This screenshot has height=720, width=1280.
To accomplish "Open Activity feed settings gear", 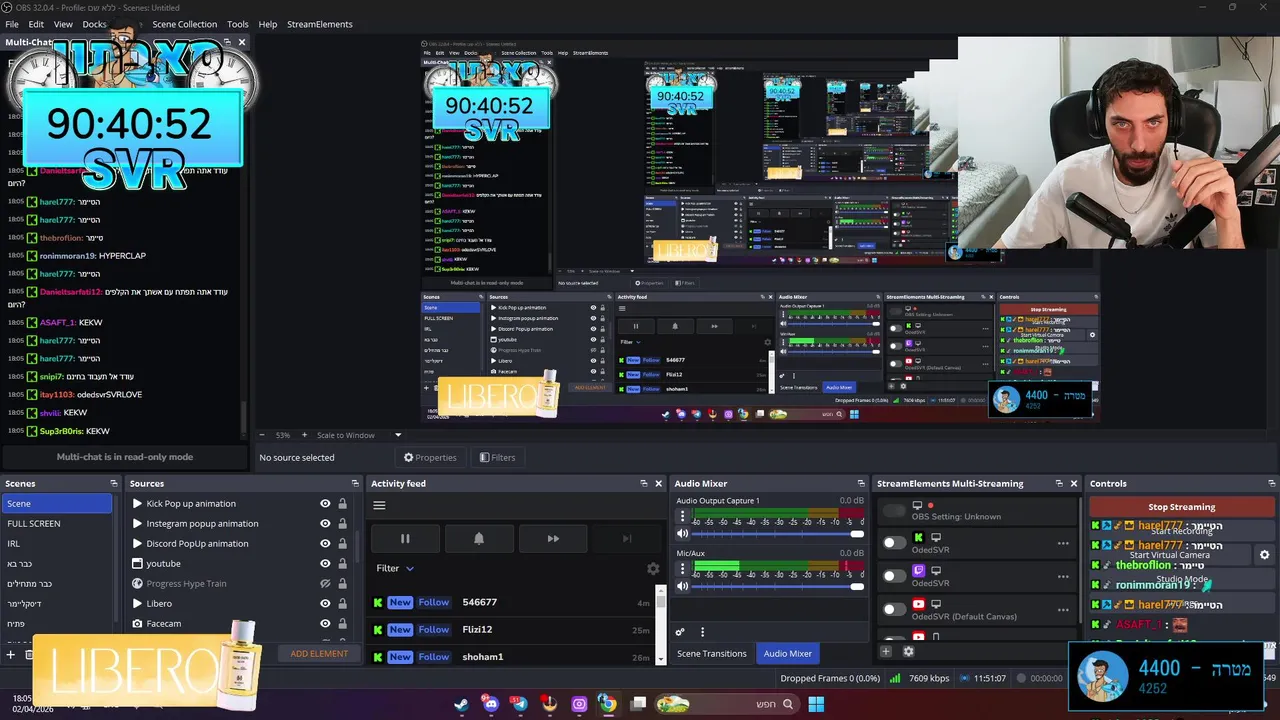I will point(653,568).
